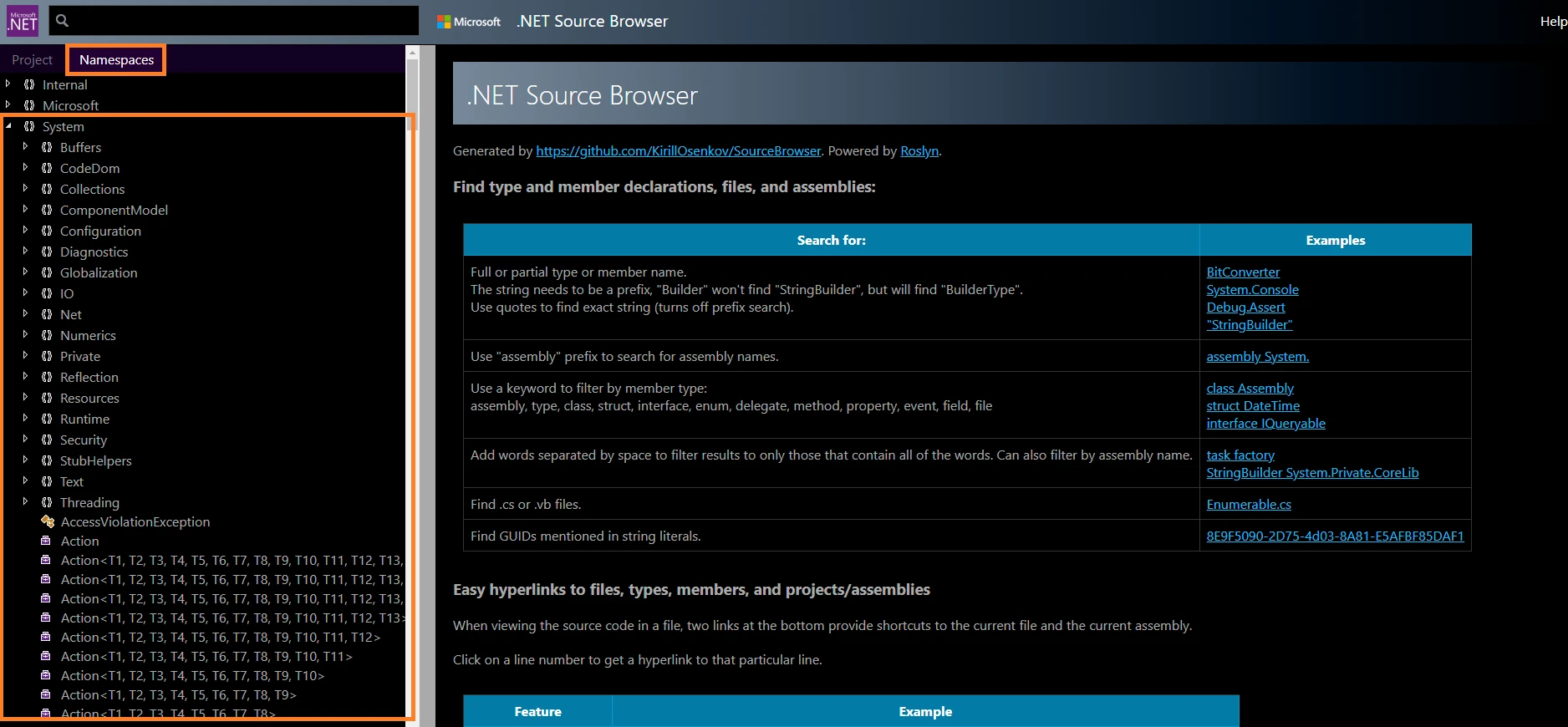The width and height of the screenshot is (1568, 727).
Task: Click the namespace icon beside Threading
Action: coord(47,502)
